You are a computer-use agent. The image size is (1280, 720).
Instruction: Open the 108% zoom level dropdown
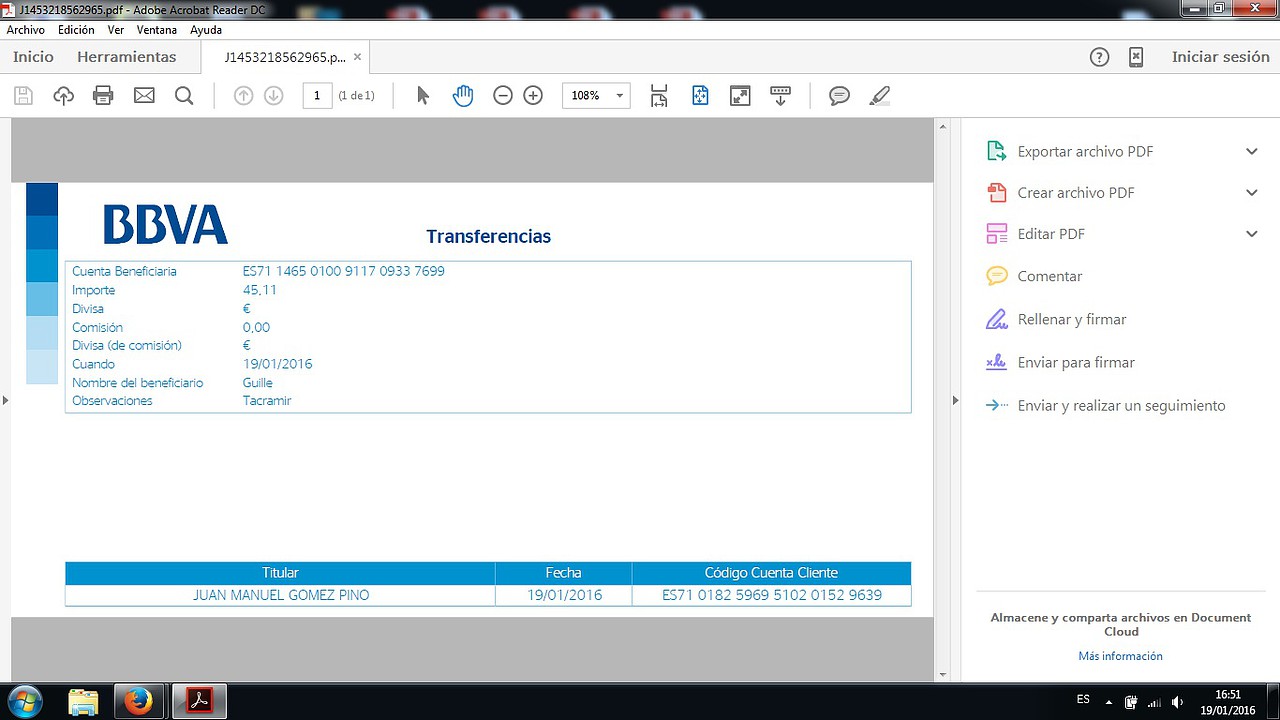click(620, 96)
